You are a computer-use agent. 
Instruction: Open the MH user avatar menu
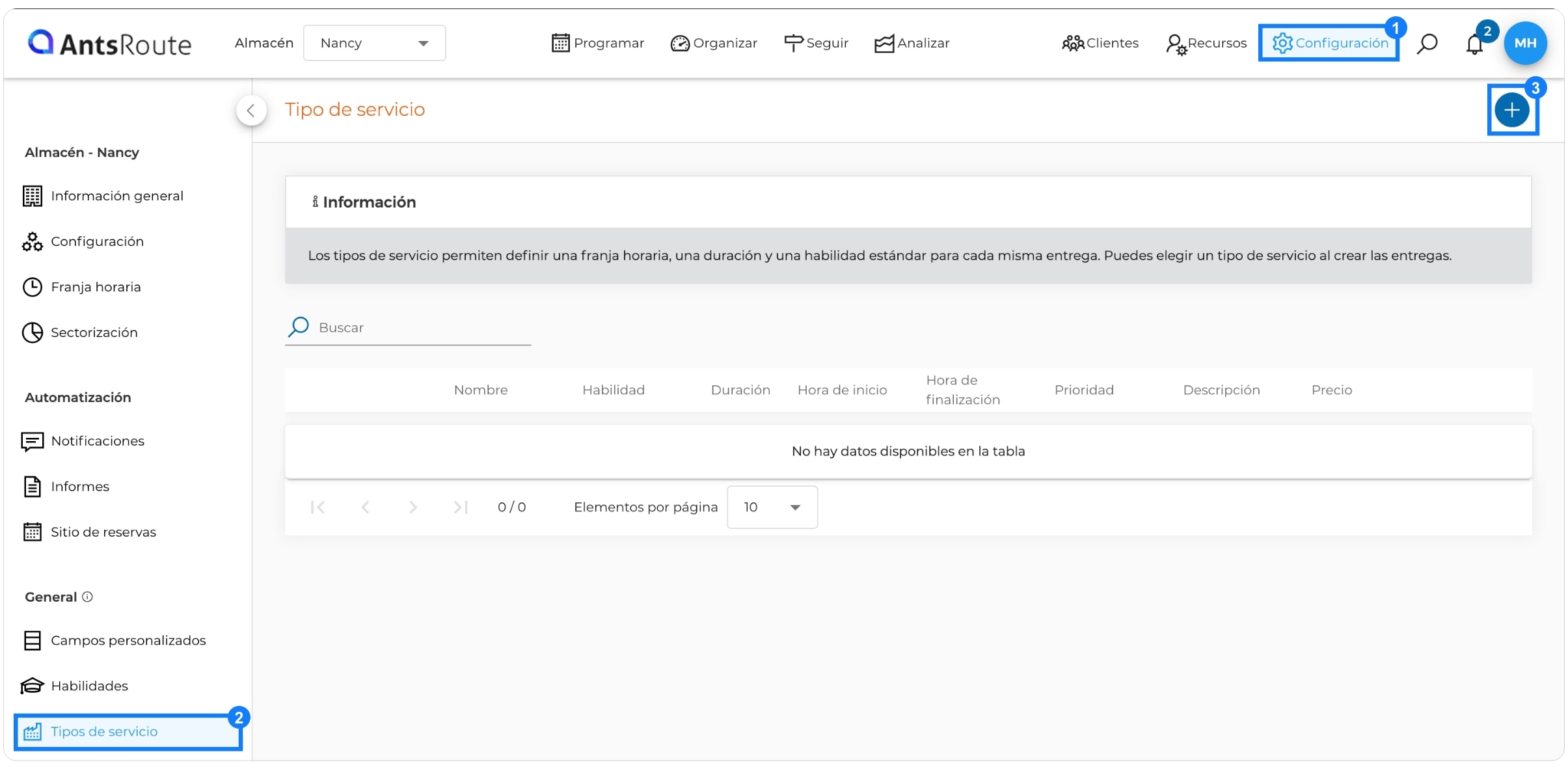click(x=1525, y=43)
